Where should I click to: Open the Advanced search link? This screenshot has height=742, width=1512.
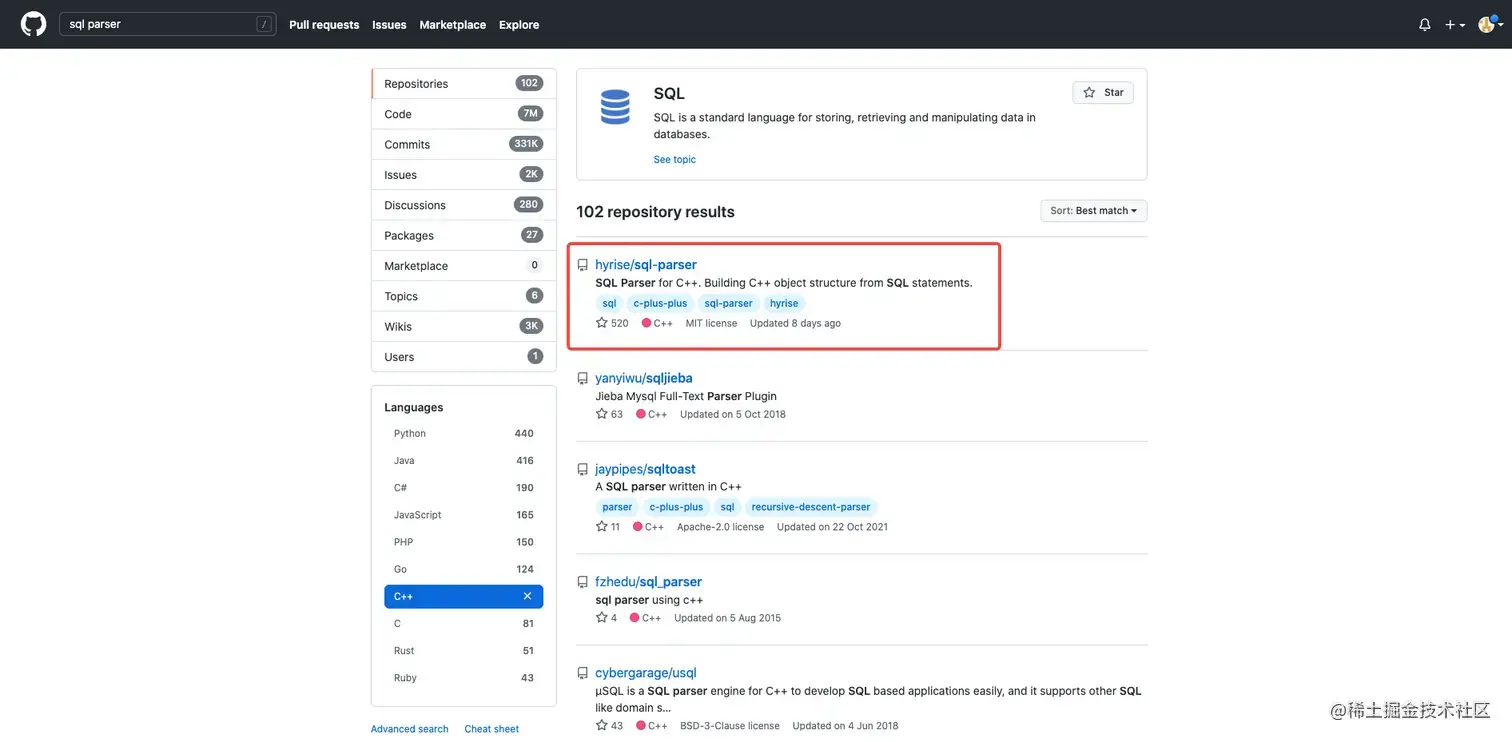410,729
